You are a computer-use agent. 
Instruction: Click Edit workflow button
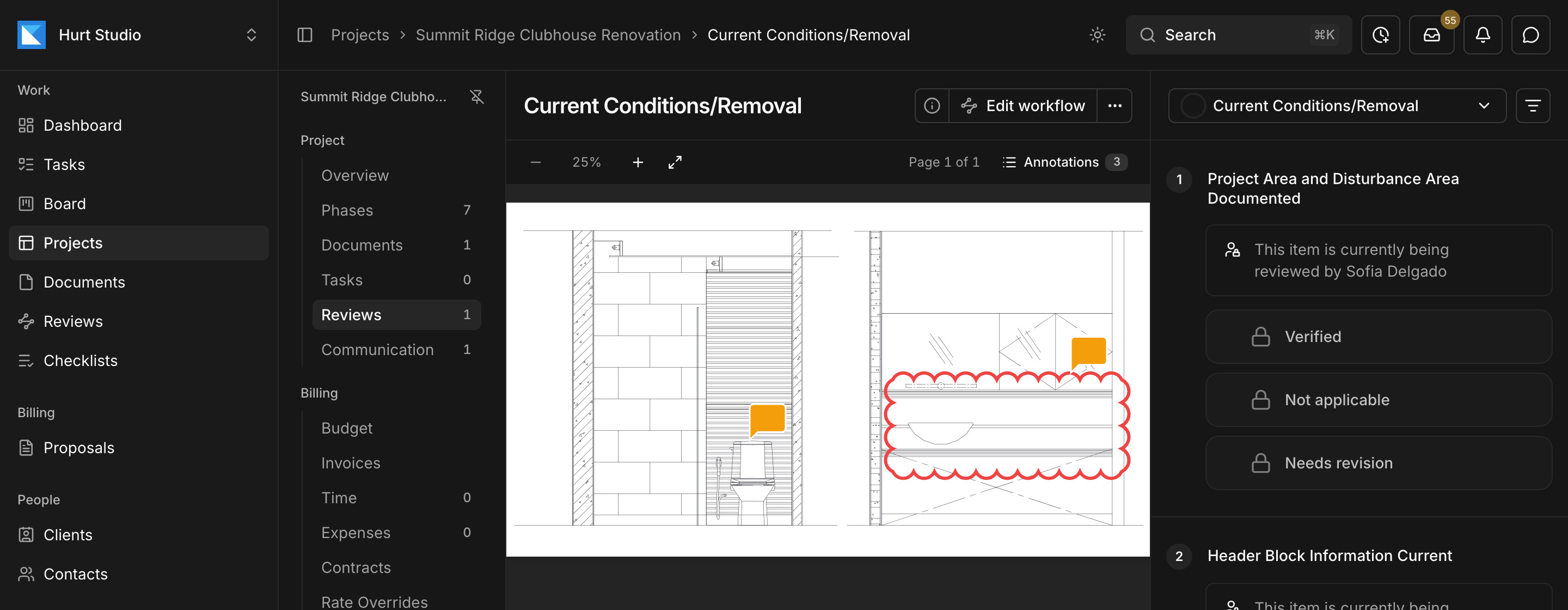tap(1022, 106)
